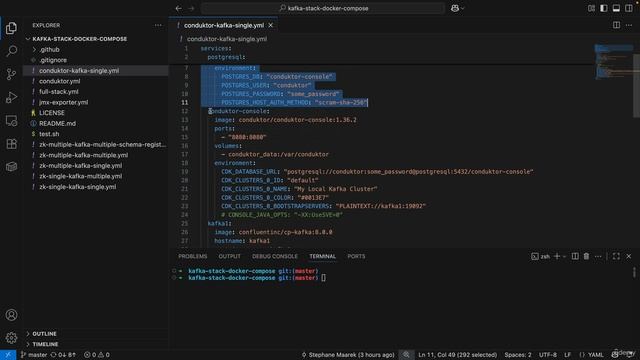Viewport: 640px width, 360px height.
Task: Open launch profile dropdown beside plus
Action: (x=564, y=256)
